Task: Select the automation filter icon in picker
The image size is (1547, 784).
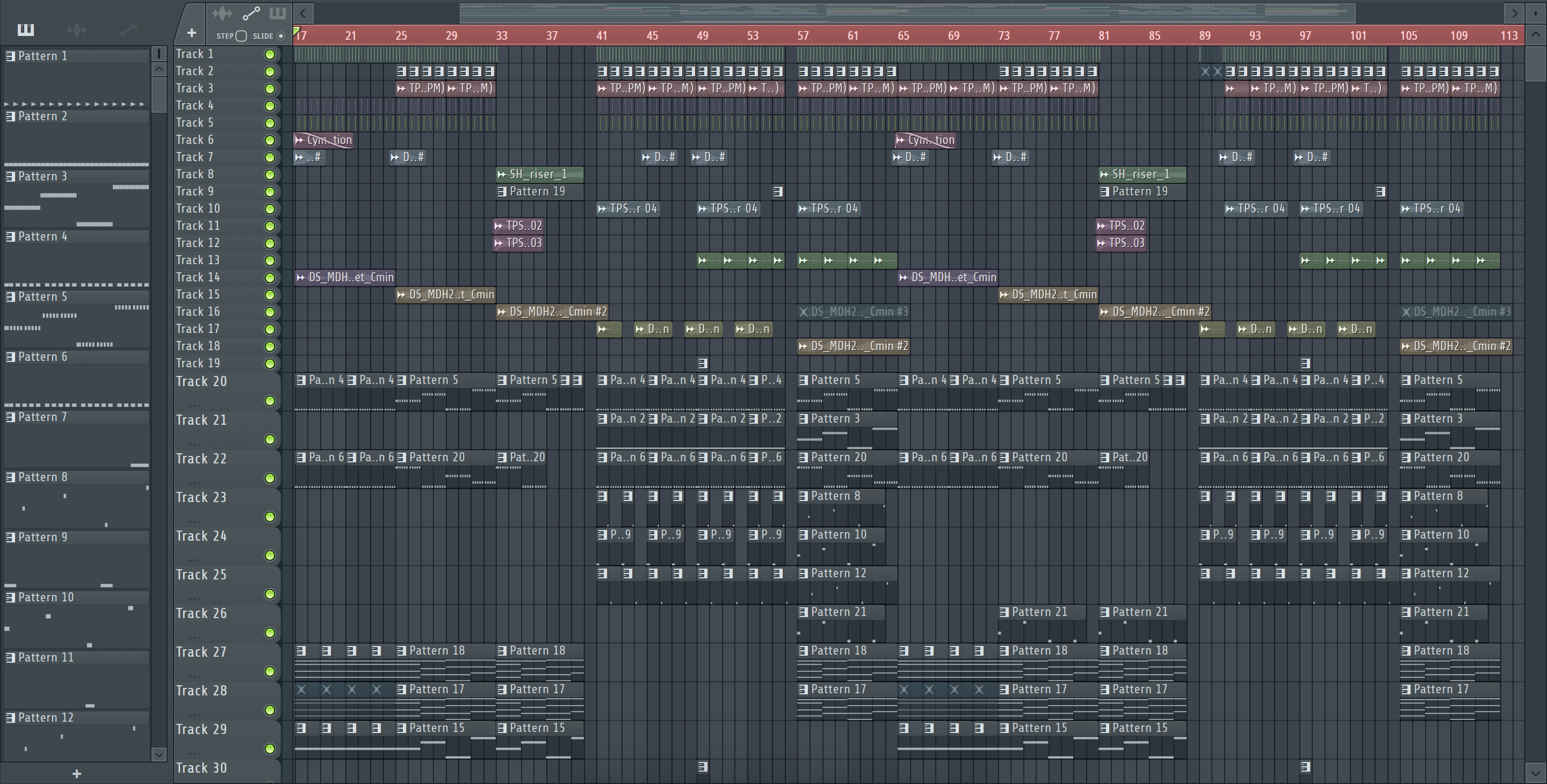Action: (128, 30)
